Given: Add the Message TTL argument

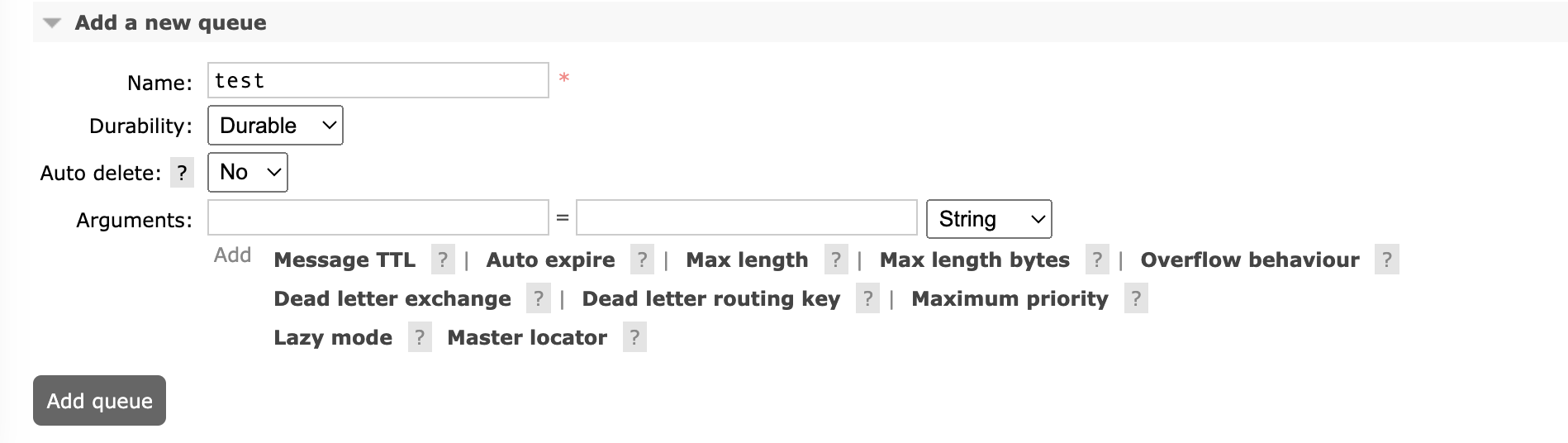Looking at the screenshot, I should click(x=344, y=260).
